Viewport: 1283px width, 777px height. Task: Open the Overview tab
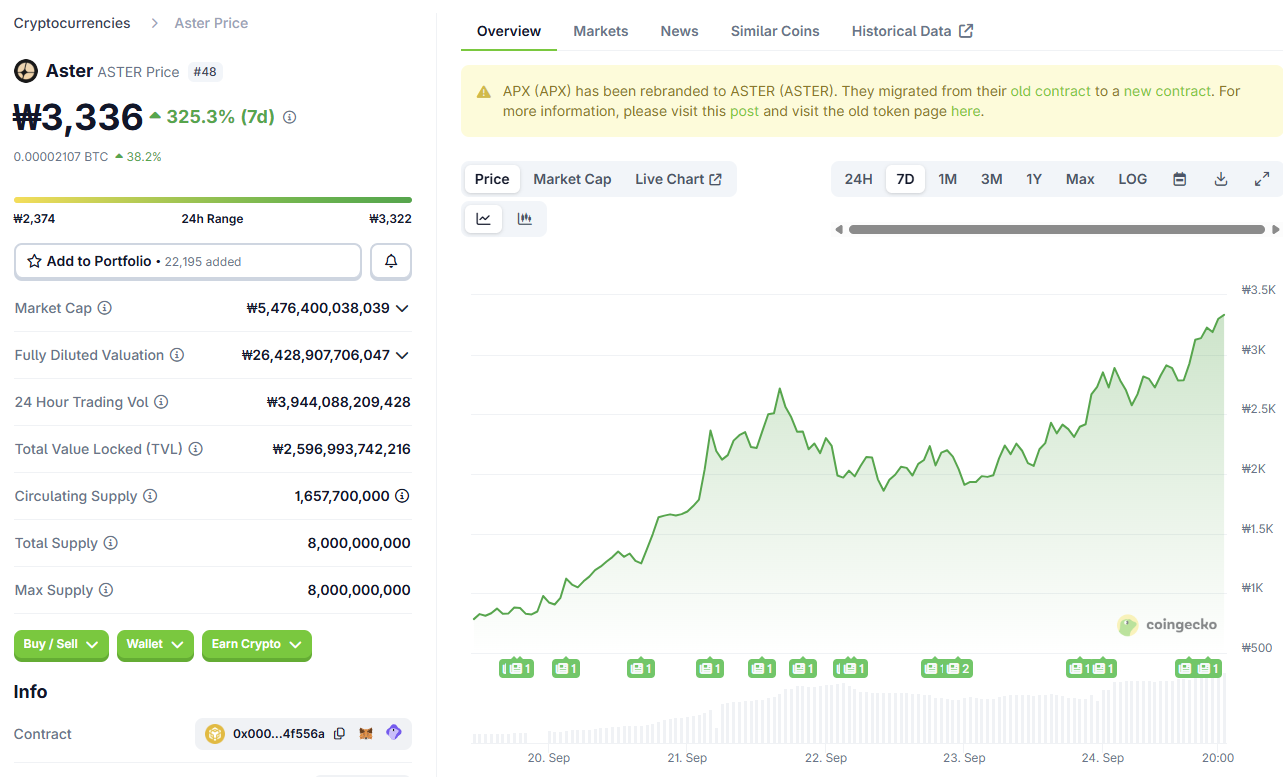[x=509, y=31]
